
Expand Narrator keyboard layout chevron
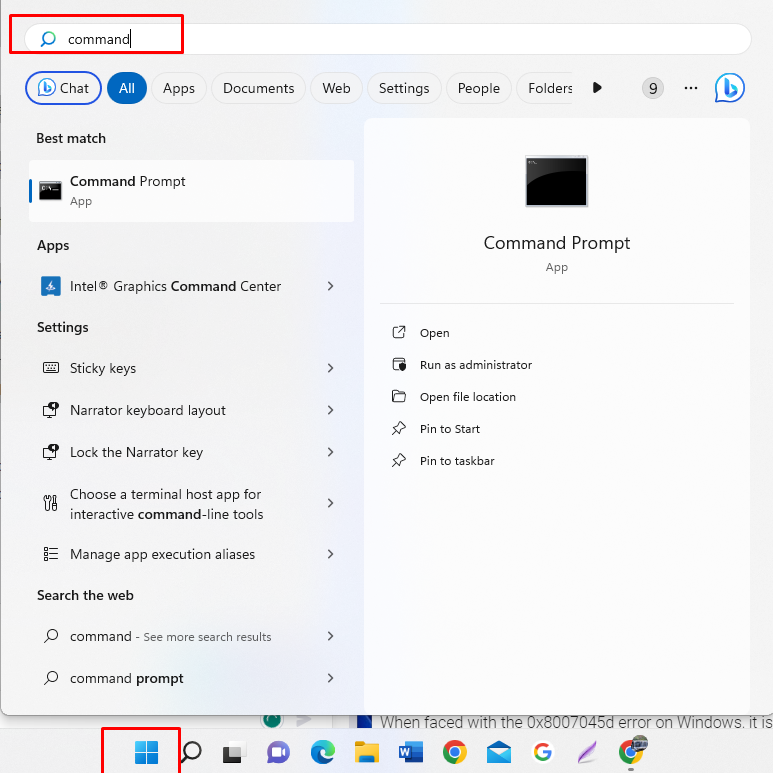coord(330,410)
